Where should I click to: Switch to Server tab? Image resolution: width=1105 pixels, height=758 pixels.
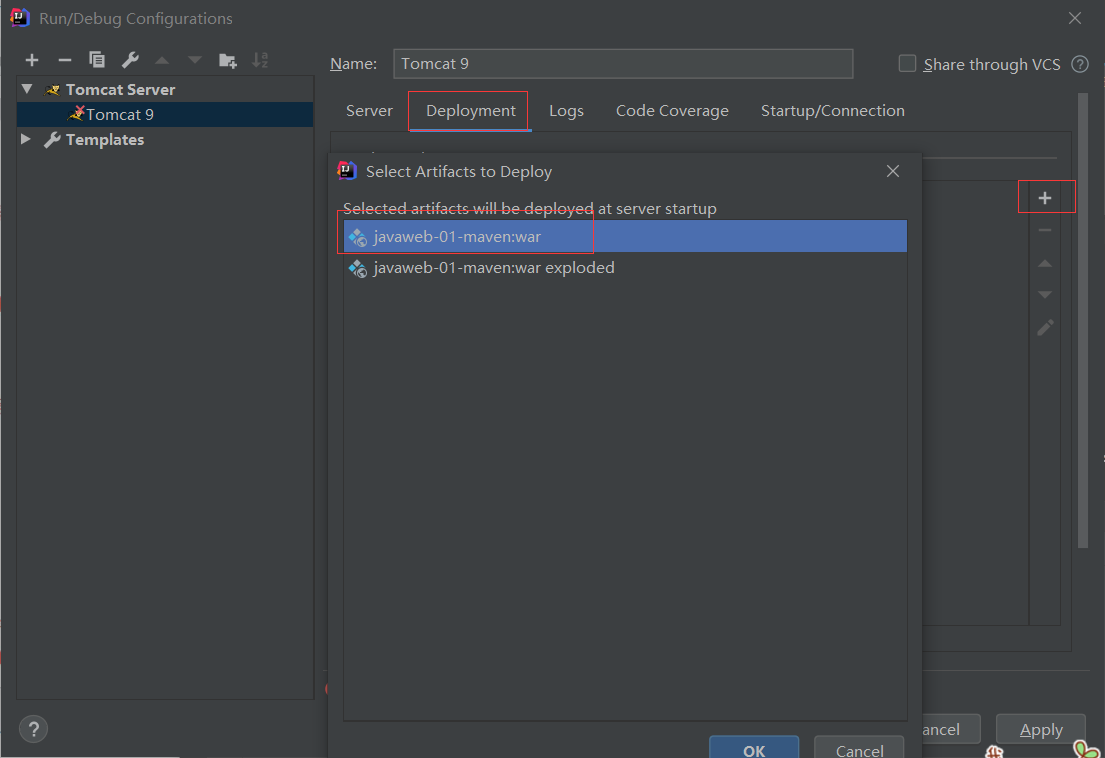tap(369, 111)
